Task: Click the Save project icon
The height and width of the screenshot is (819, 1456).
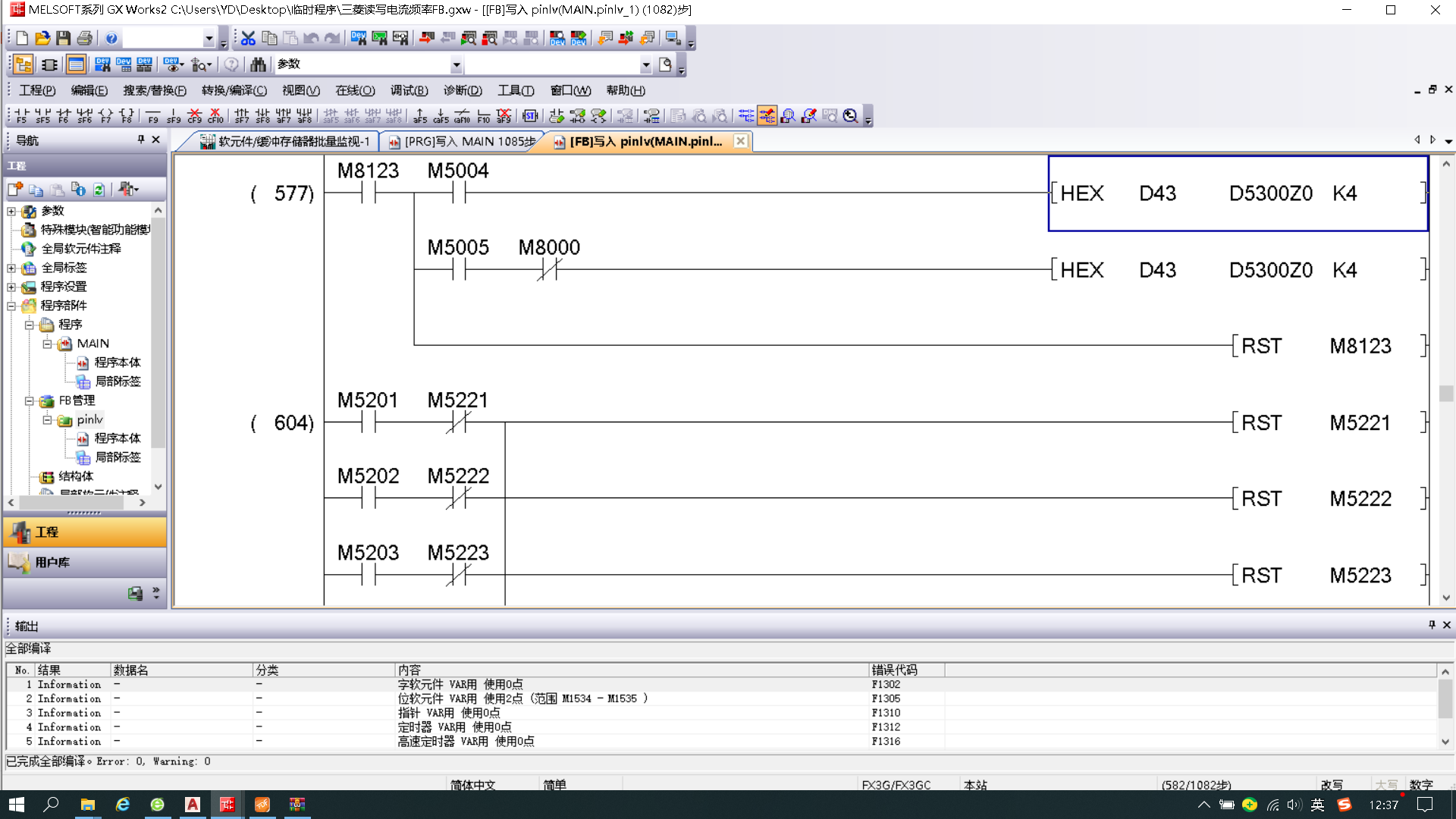Action: pyautogui.click(x=64, y=38)
